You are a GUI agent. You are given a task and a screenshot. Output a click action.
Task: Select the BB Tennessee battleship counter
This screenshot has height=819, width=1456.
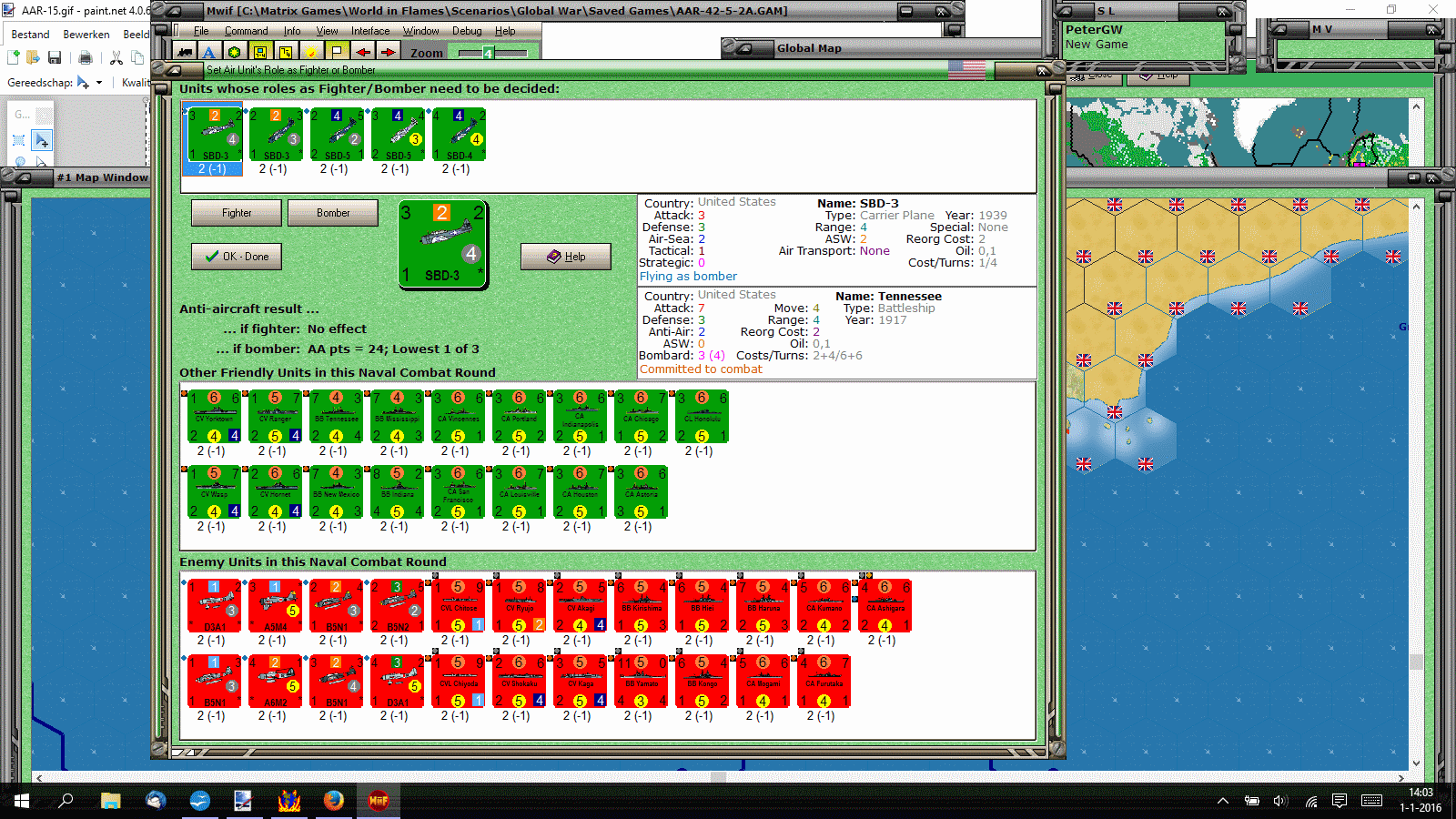pyautogui.click(x=336, y=417)
